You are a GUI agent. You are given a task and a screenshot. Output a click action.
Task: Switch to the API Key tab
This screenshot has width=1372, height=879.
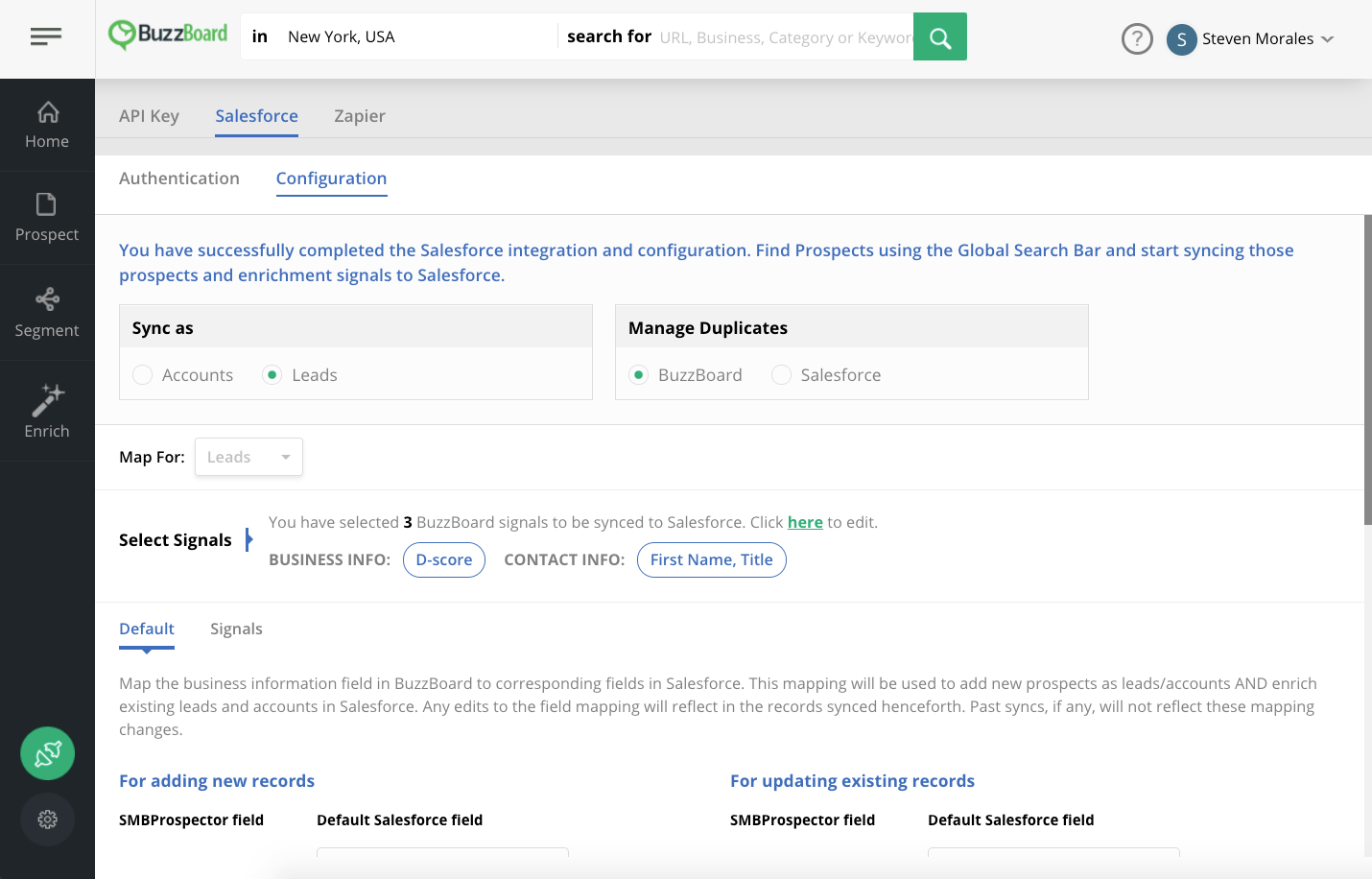click(149, 116)
